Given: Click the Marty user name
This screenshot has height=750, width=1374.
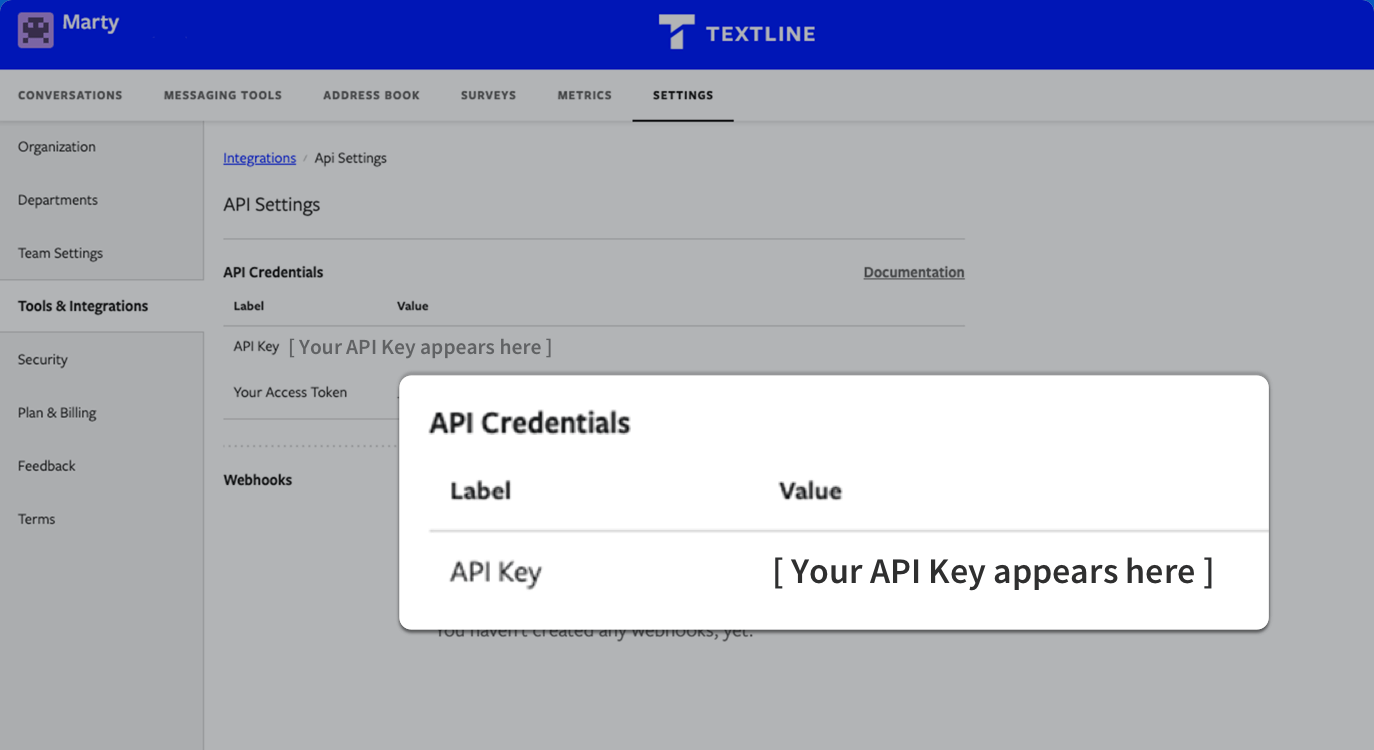Looking at the screenshot, I should click(x=90, y=22).
